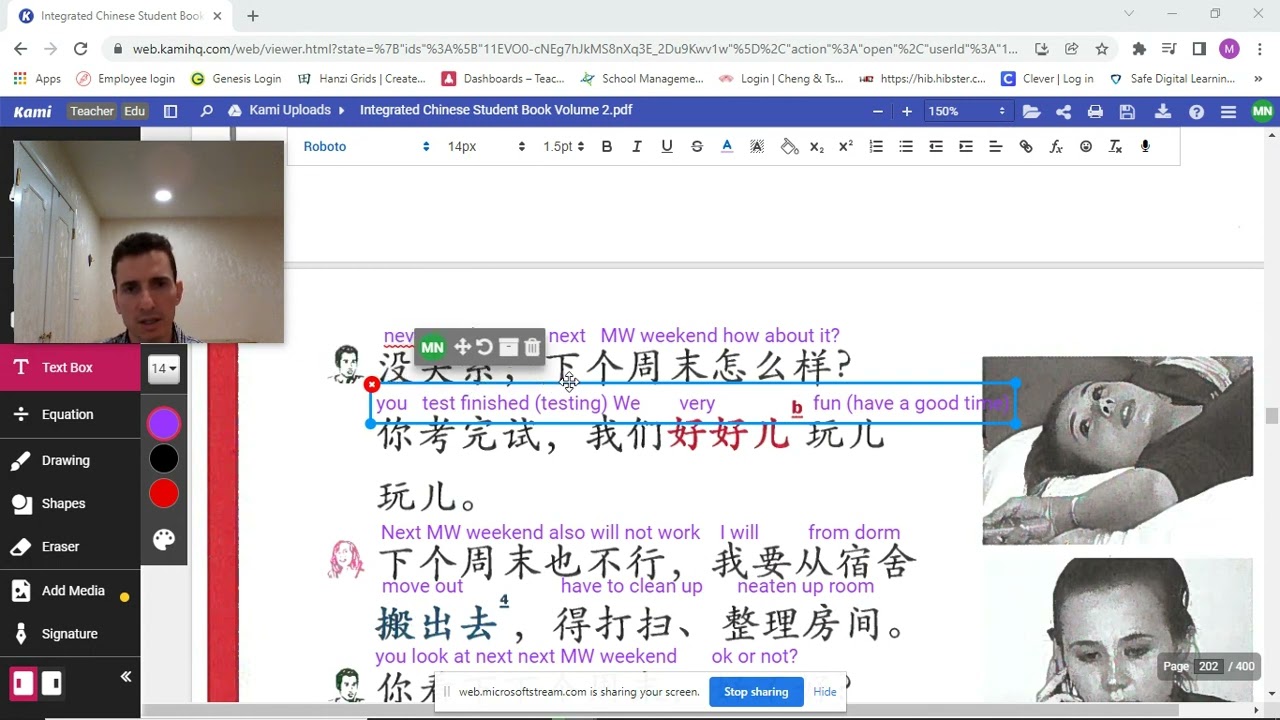Insert a hyperlink
Image resolution: width=1280 pixels, height=720 pixels.
(1026, 147)
